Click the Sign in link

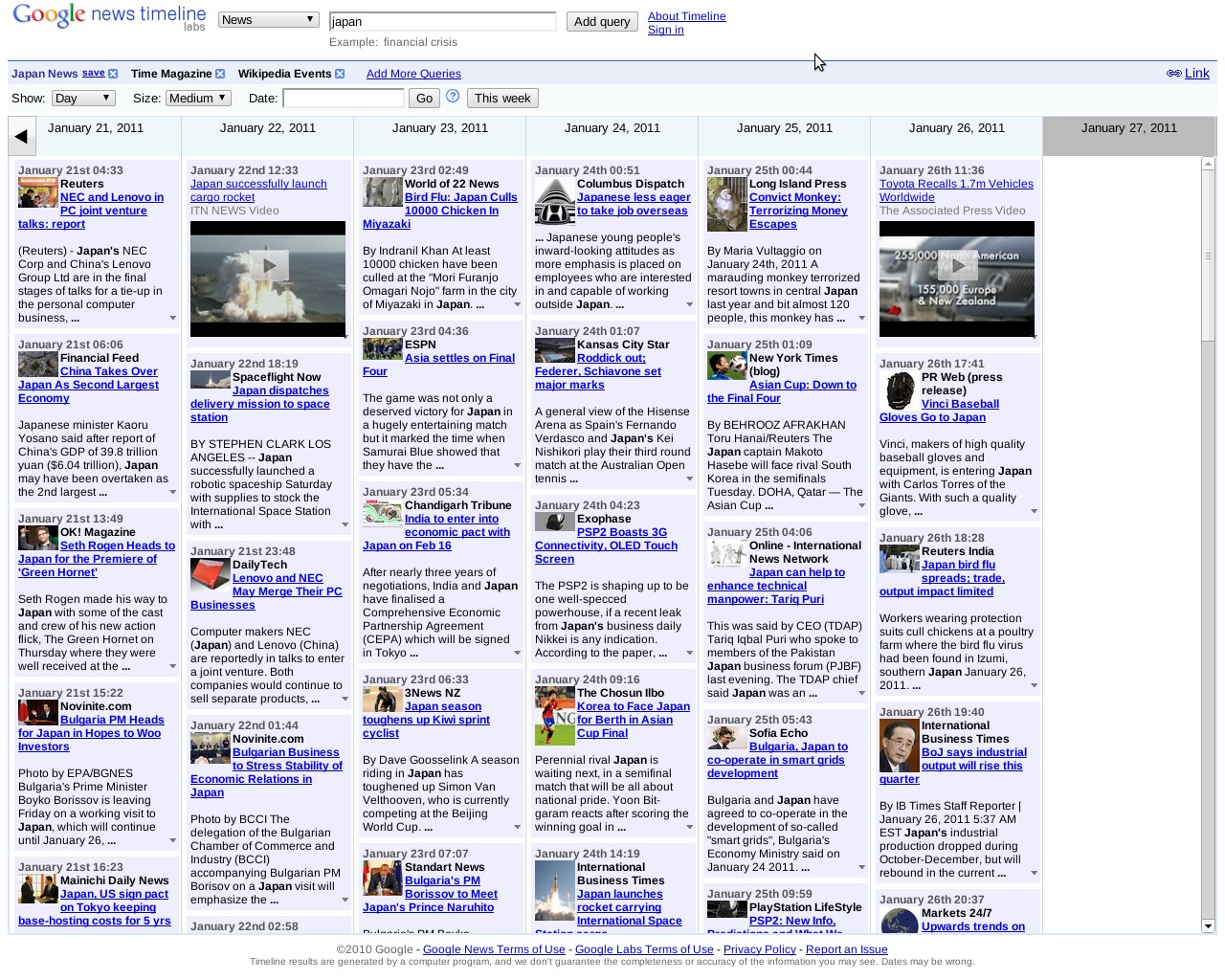coord(666,30)
